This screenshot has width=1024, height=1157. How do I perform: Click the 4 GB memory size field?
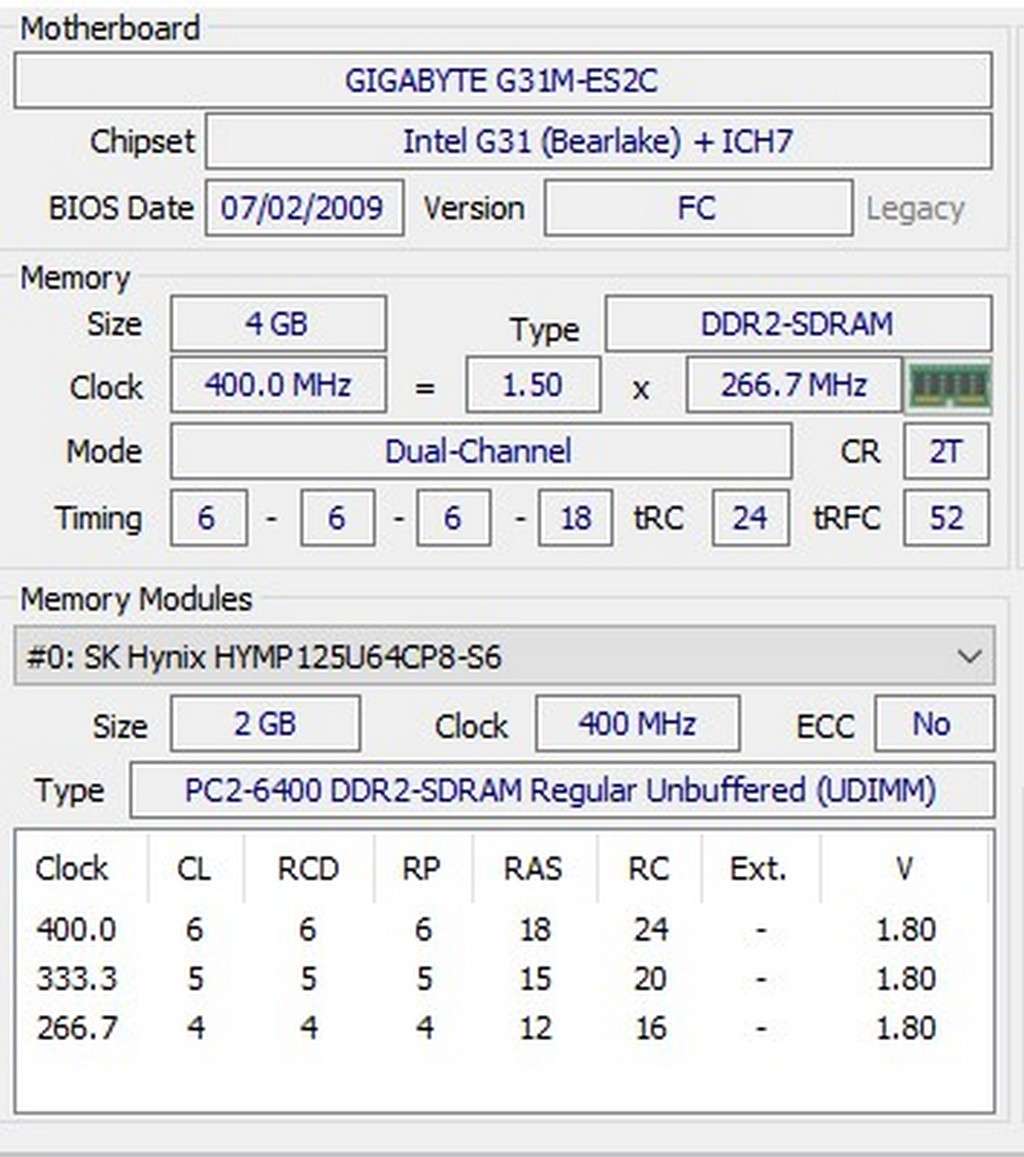pos(277,324)
